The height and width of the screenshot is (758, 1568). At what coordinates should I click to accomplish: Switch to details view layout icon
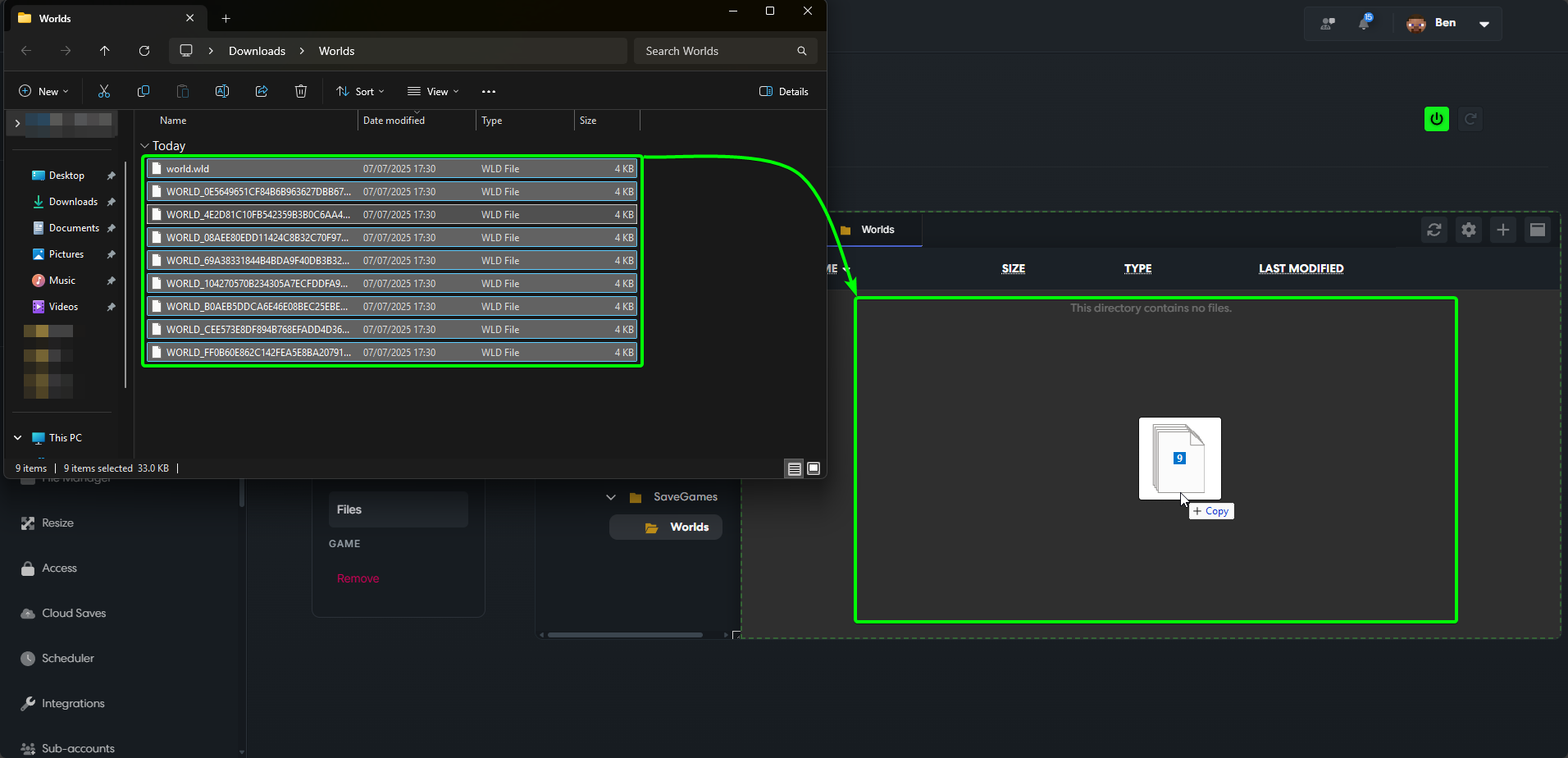pos(795,468)
